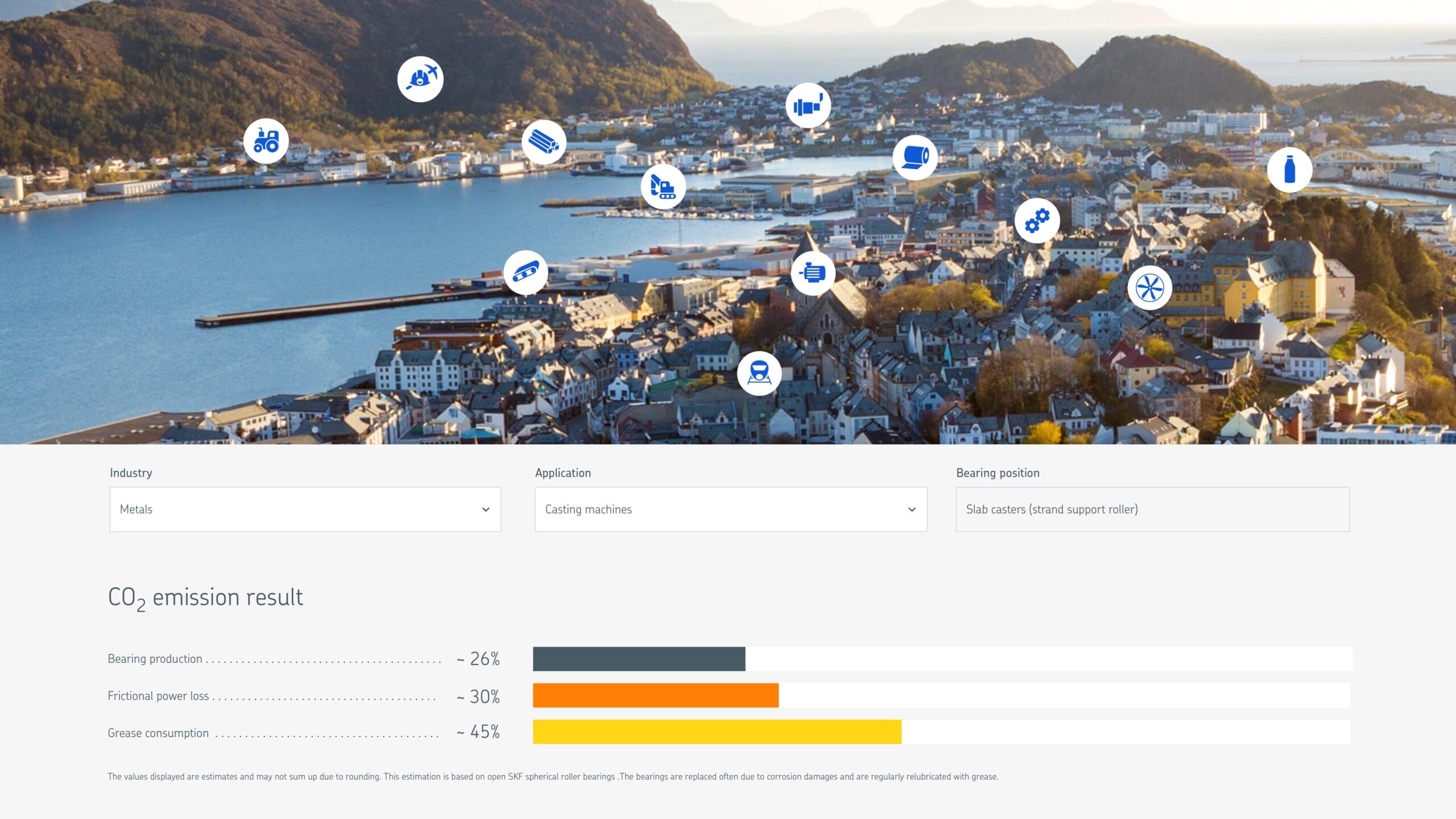Select the mining helmet and pickaxe icon
The height and width of the screenshot is (819, 1456).
tap(420, 79)
